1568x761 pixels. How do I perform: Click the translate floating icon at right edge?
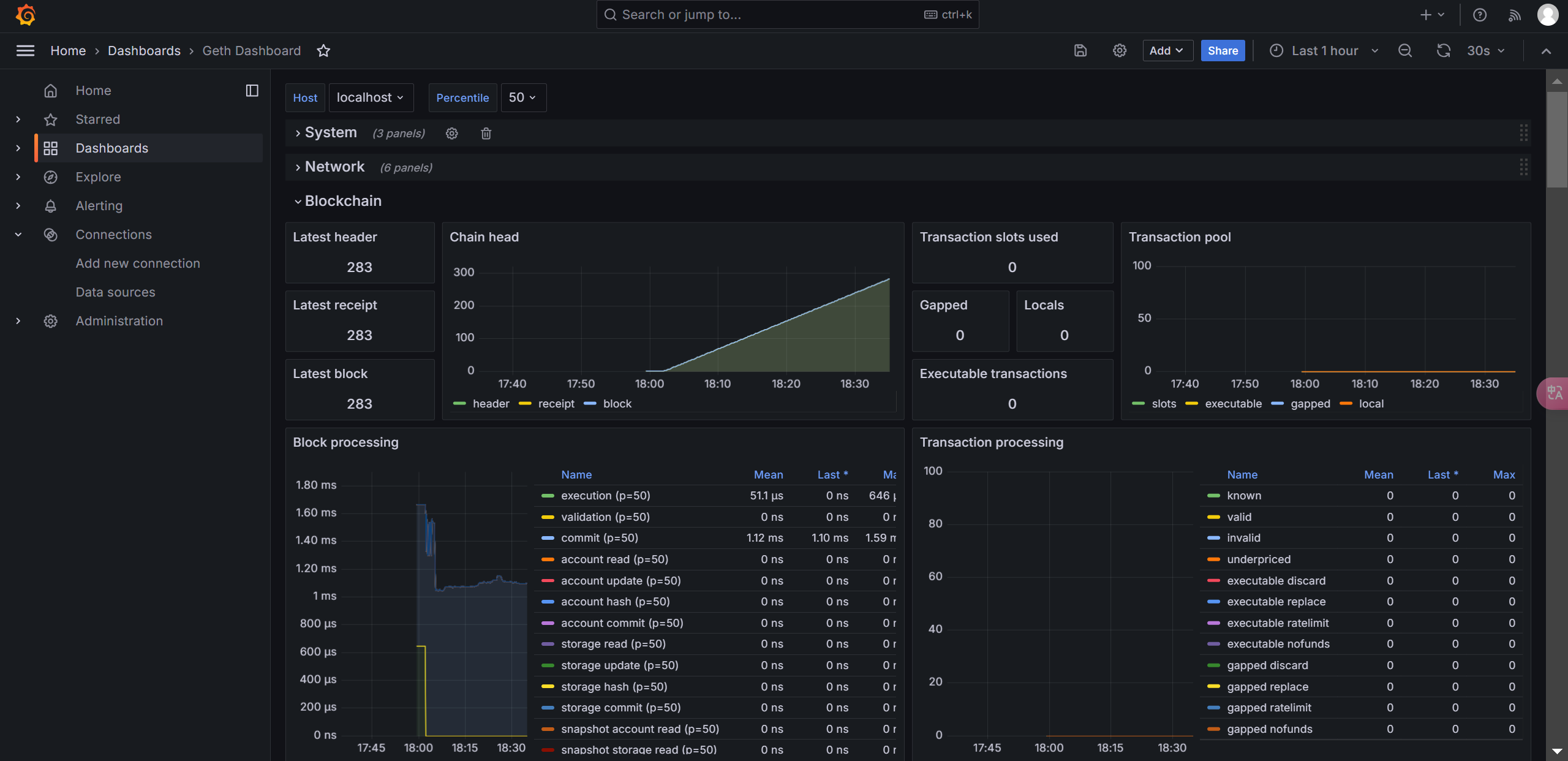[1554, 393]
